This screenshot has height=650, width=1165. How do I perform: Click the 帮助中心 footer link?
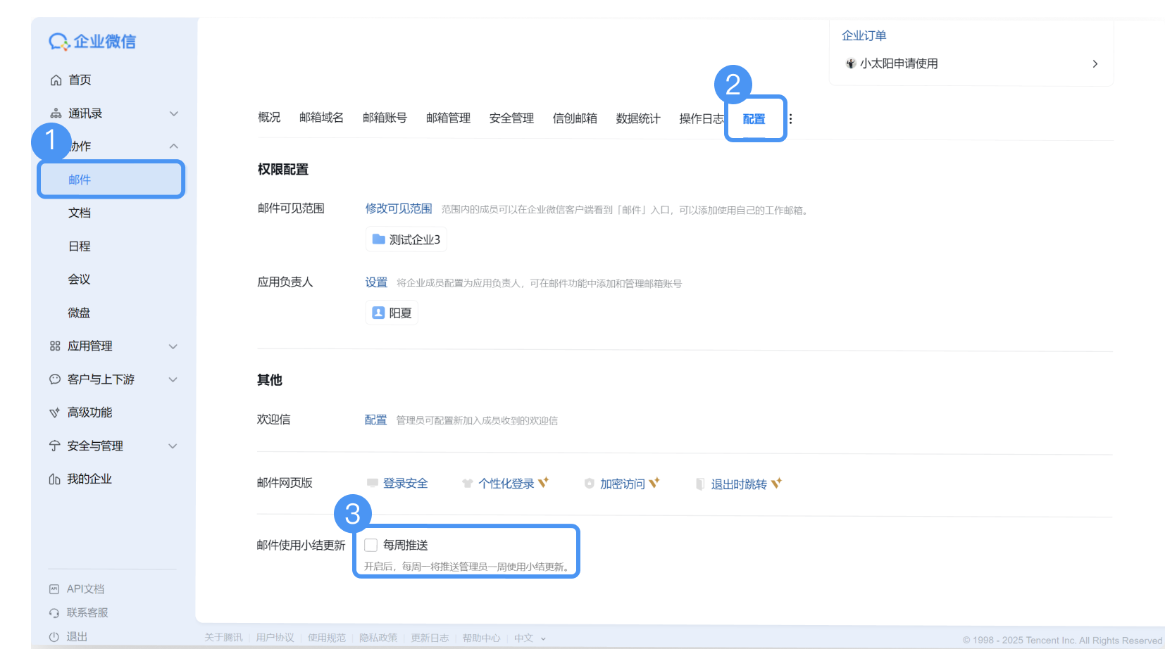click(481, 638)
